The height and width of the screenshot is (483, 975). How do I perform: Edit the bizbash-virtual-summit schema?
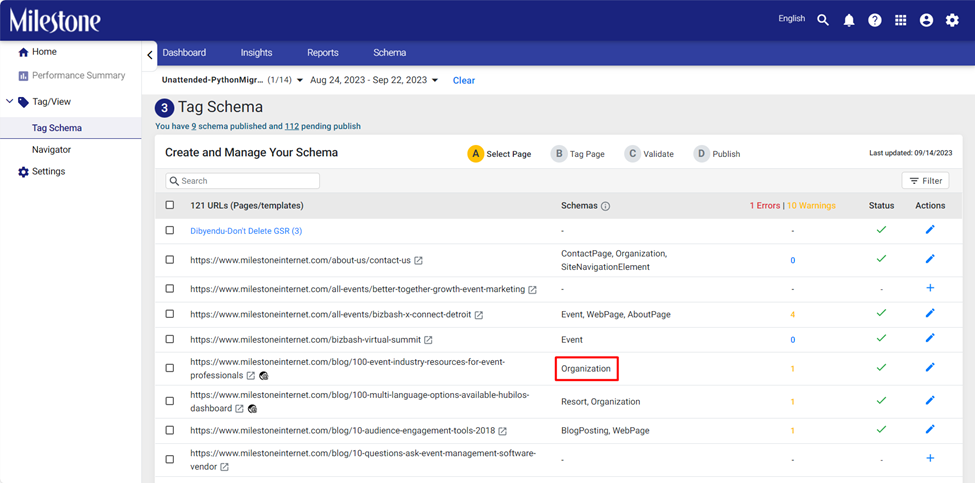[930, 338]
